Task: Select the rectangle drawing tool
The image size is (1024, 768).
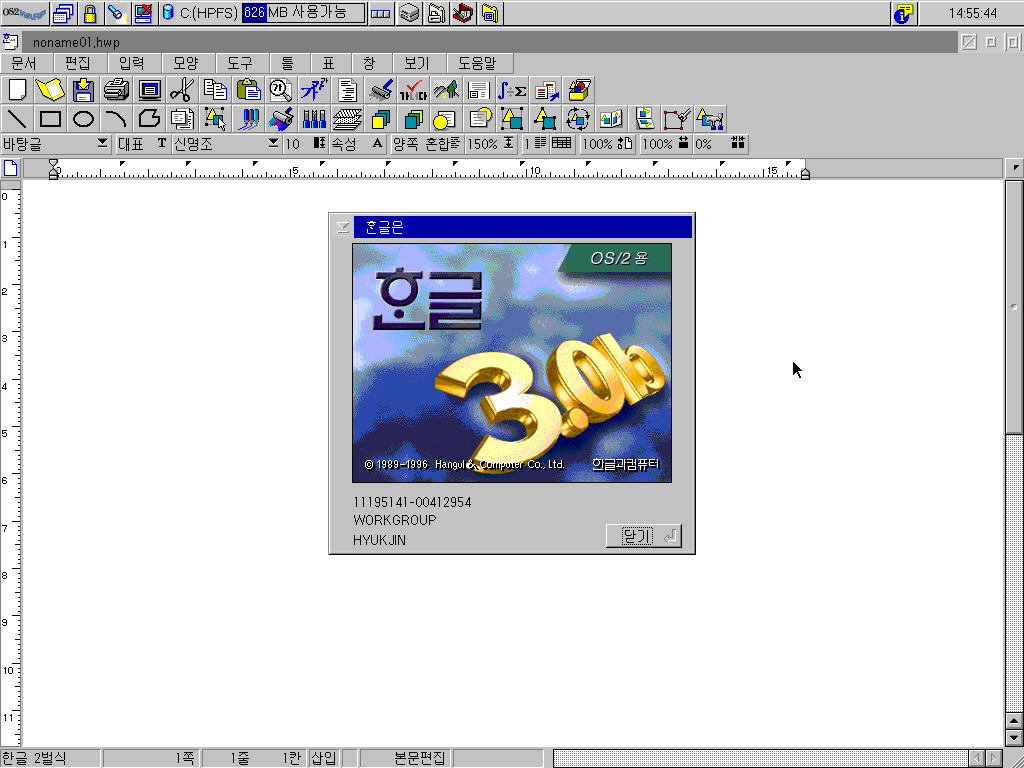Action: [50, 119]
